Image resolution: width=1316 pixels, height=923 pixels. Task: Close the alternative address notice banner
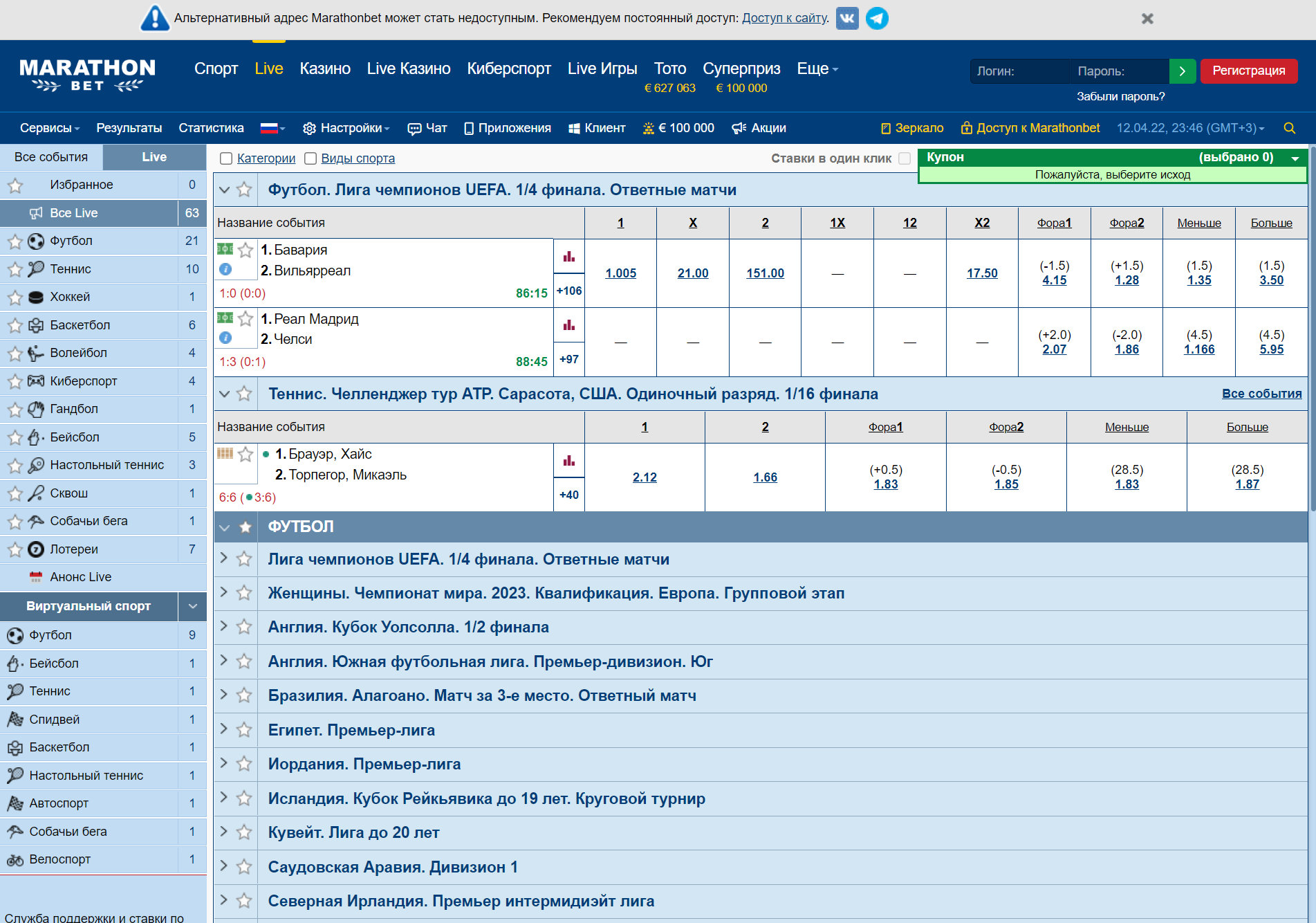coord(1147,19)
